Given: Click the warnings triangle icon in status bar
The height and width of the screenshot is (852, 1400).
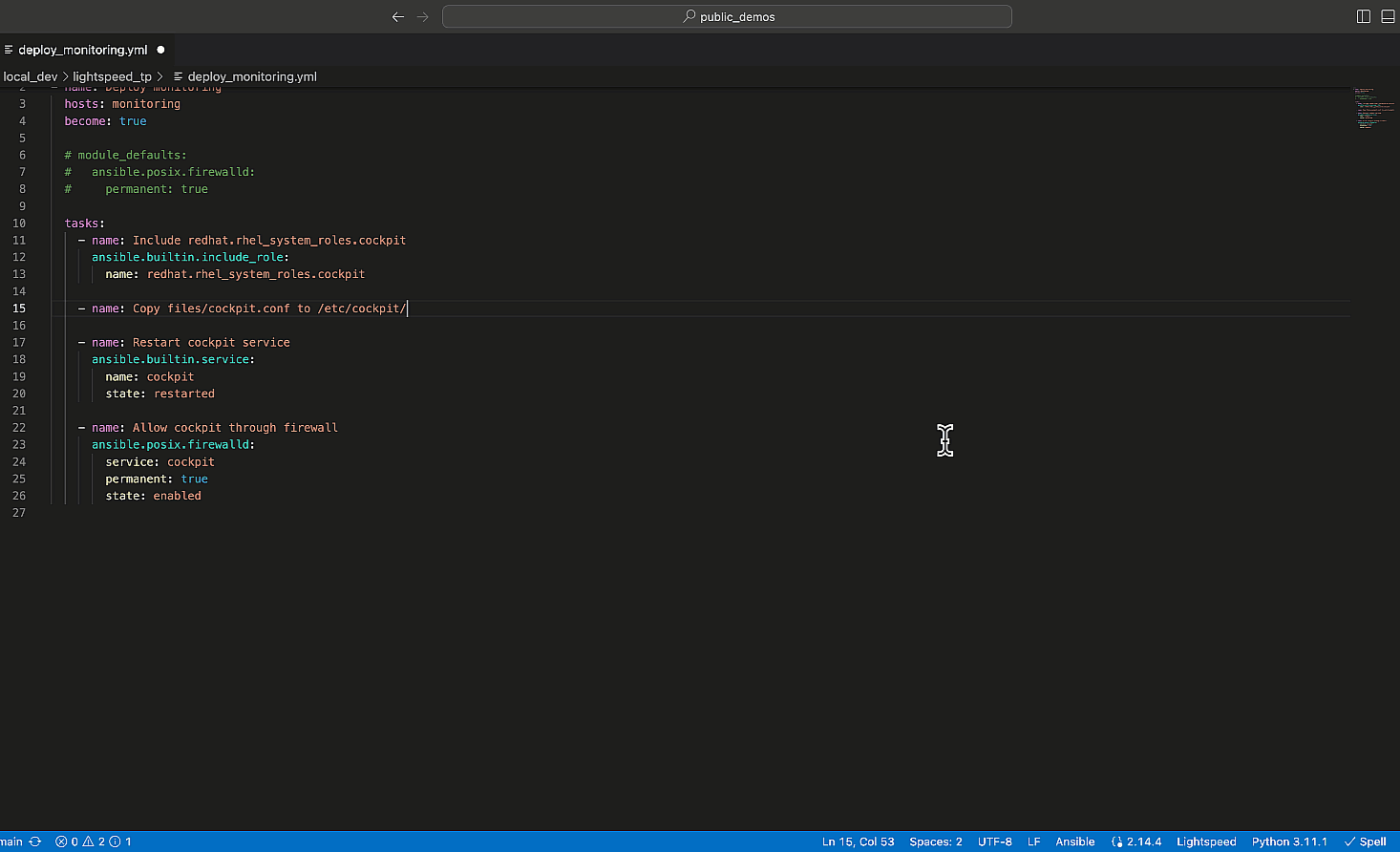Looking at the screenshot, I should coord(88,841).
